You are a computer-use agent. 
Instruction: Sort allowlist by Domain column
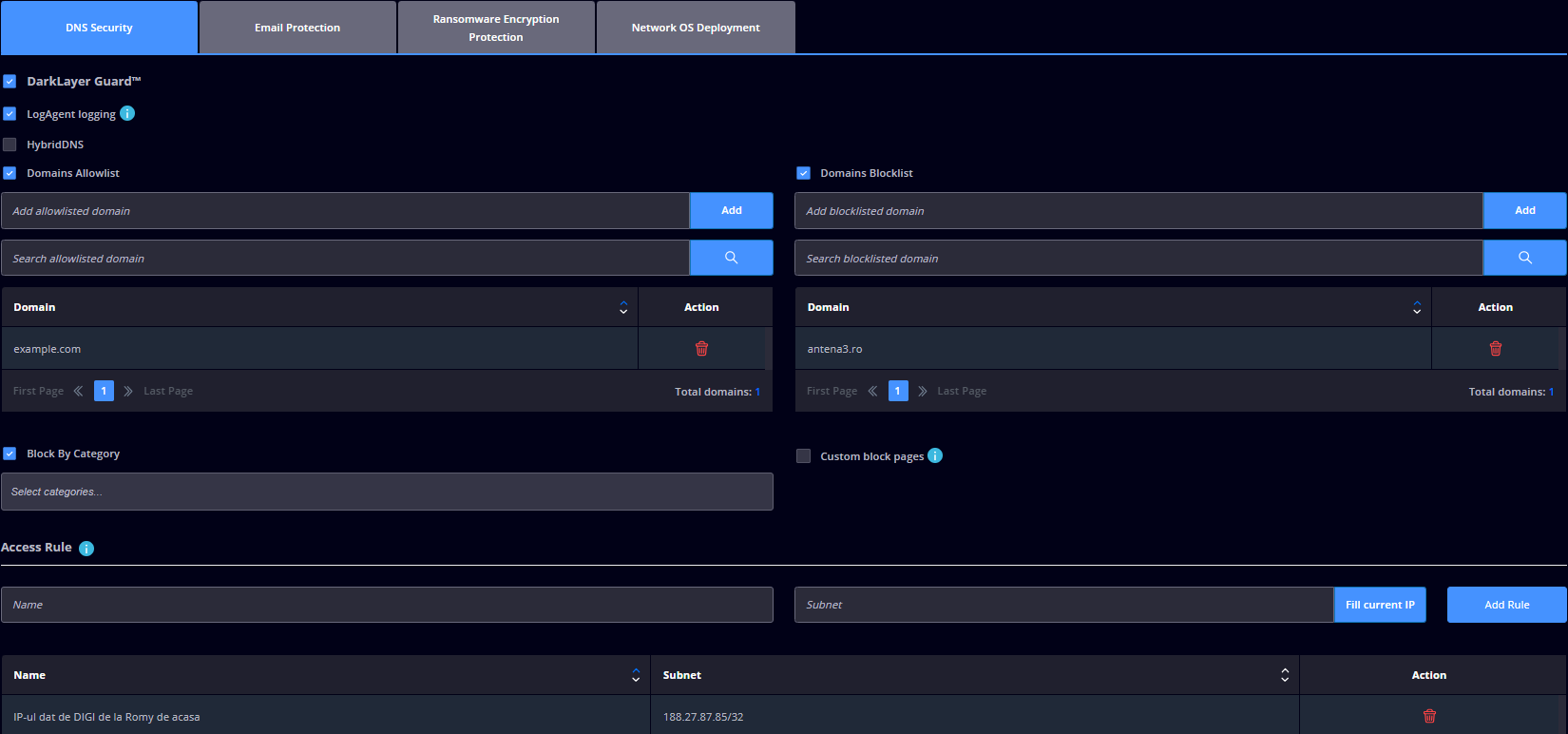[x=623, y=307]
